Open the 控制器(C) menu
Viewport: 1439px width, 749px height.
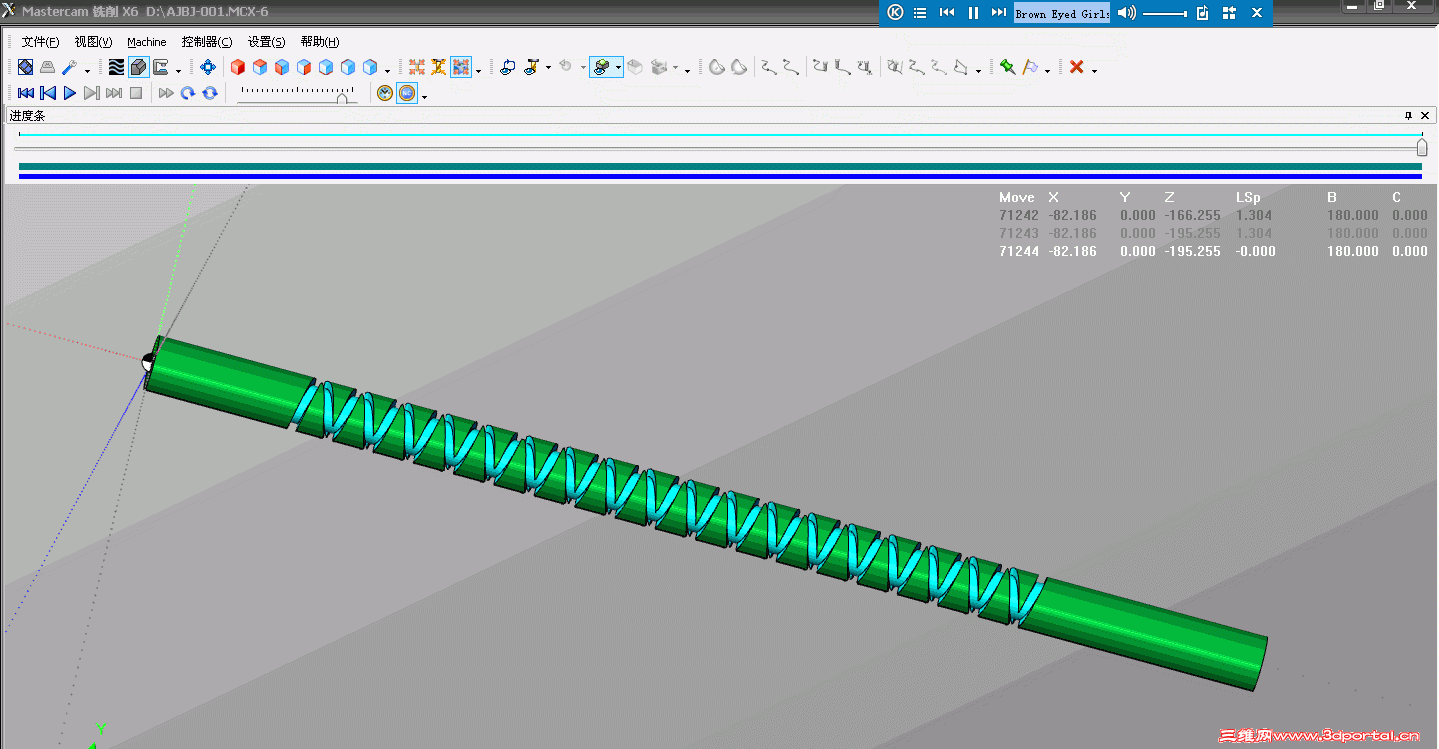click(207, 42)
